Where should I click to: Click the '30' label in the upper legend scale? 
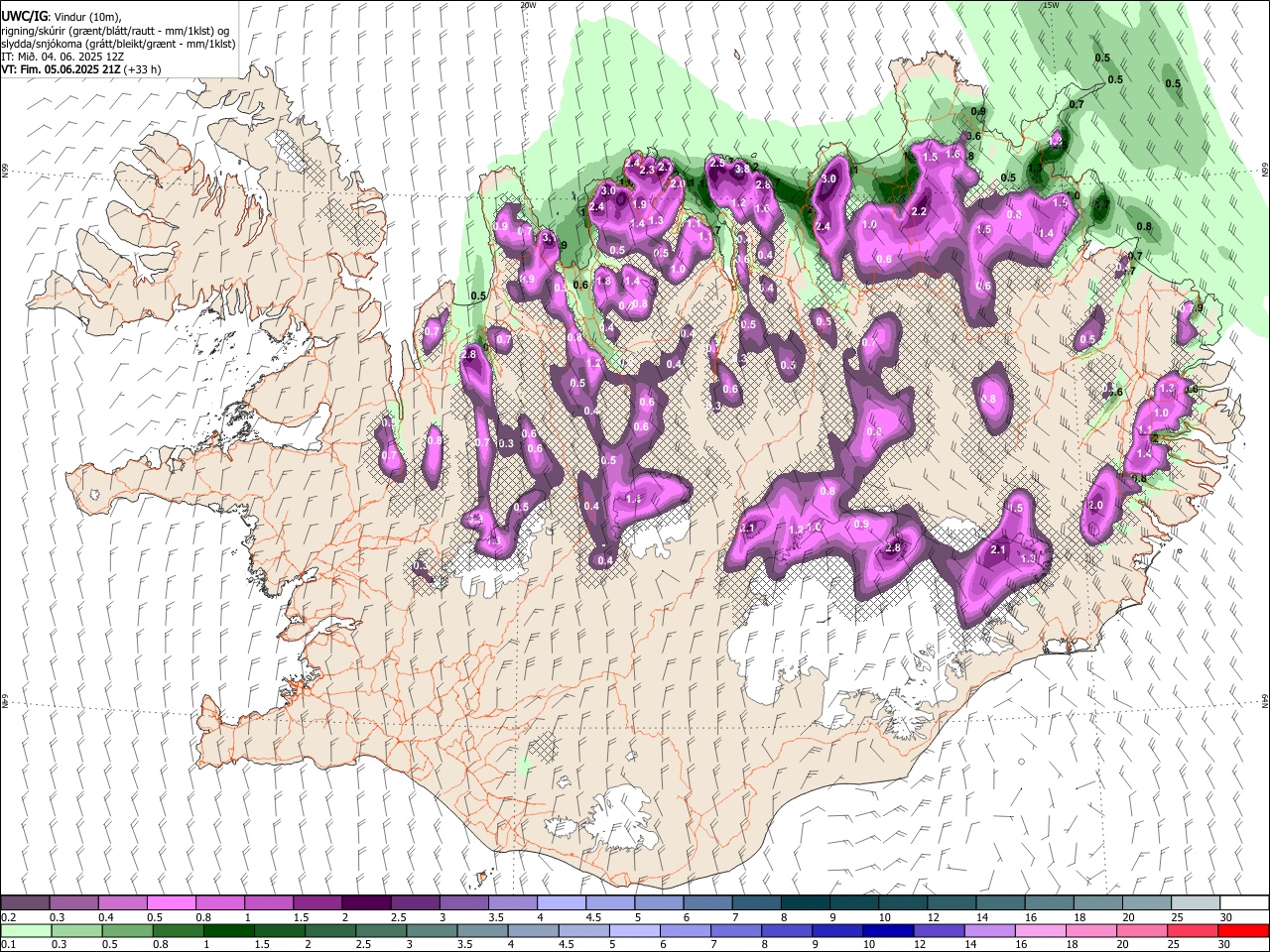point(1225,917)
